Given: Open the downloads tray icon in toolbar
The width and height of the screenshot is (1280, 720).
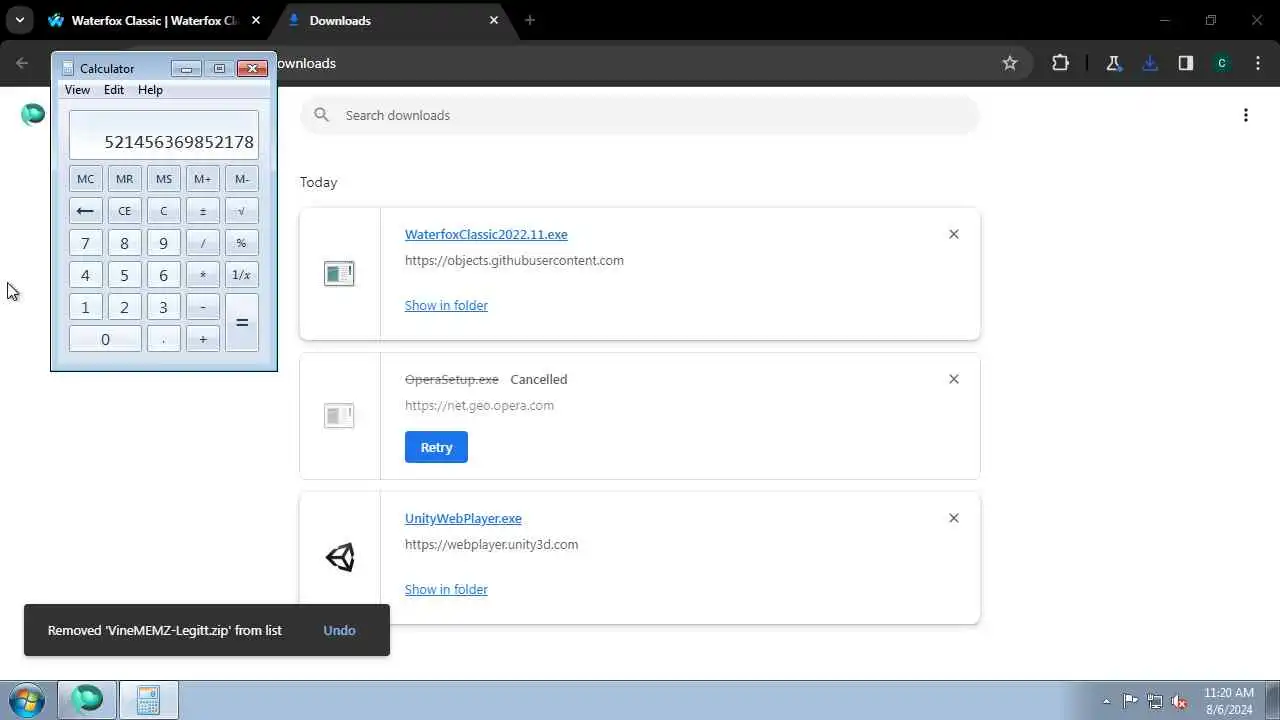Looking at the screenshot, I should pos(1150,63).
